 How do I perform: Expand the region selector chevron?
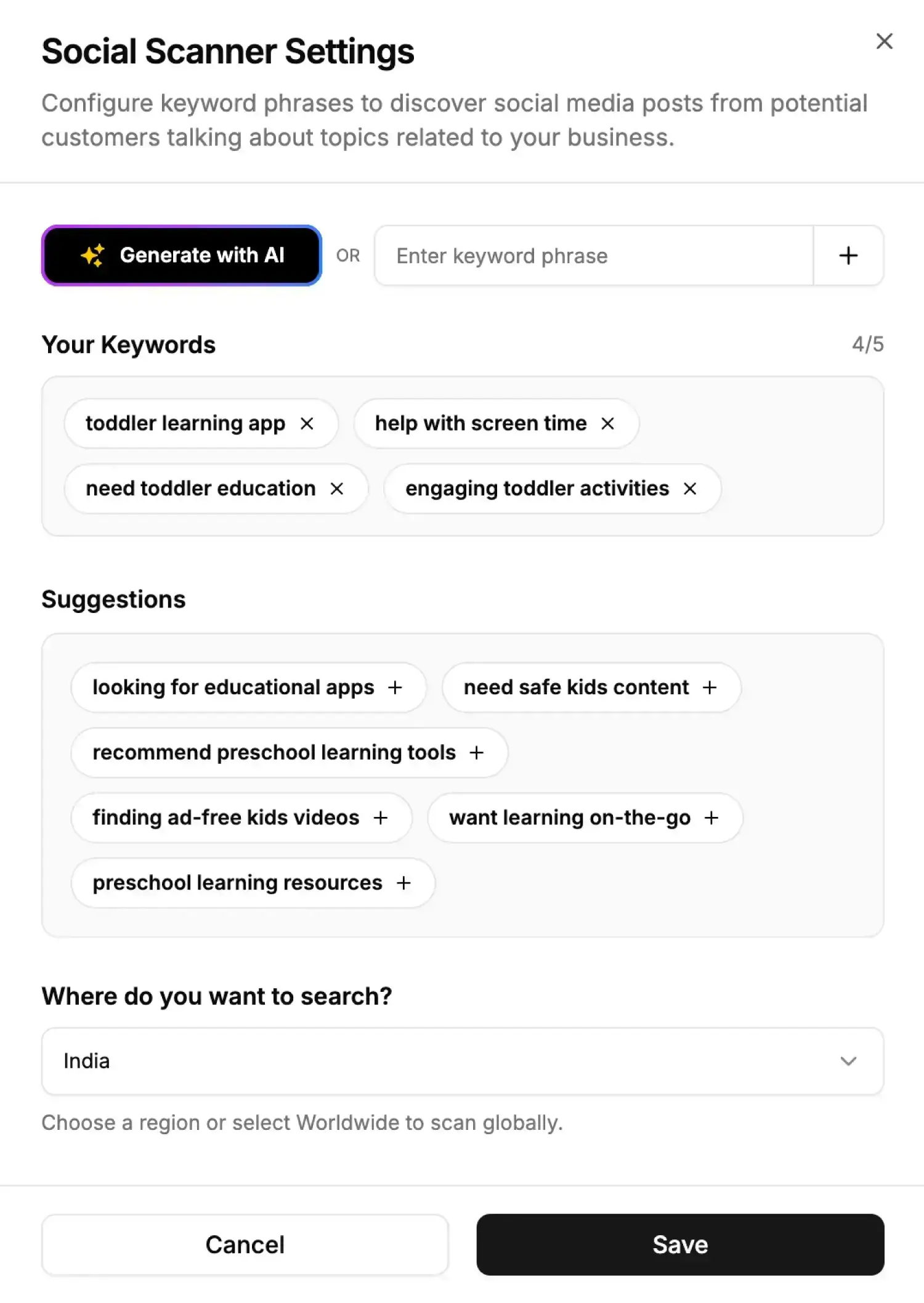coord(848,1061)
